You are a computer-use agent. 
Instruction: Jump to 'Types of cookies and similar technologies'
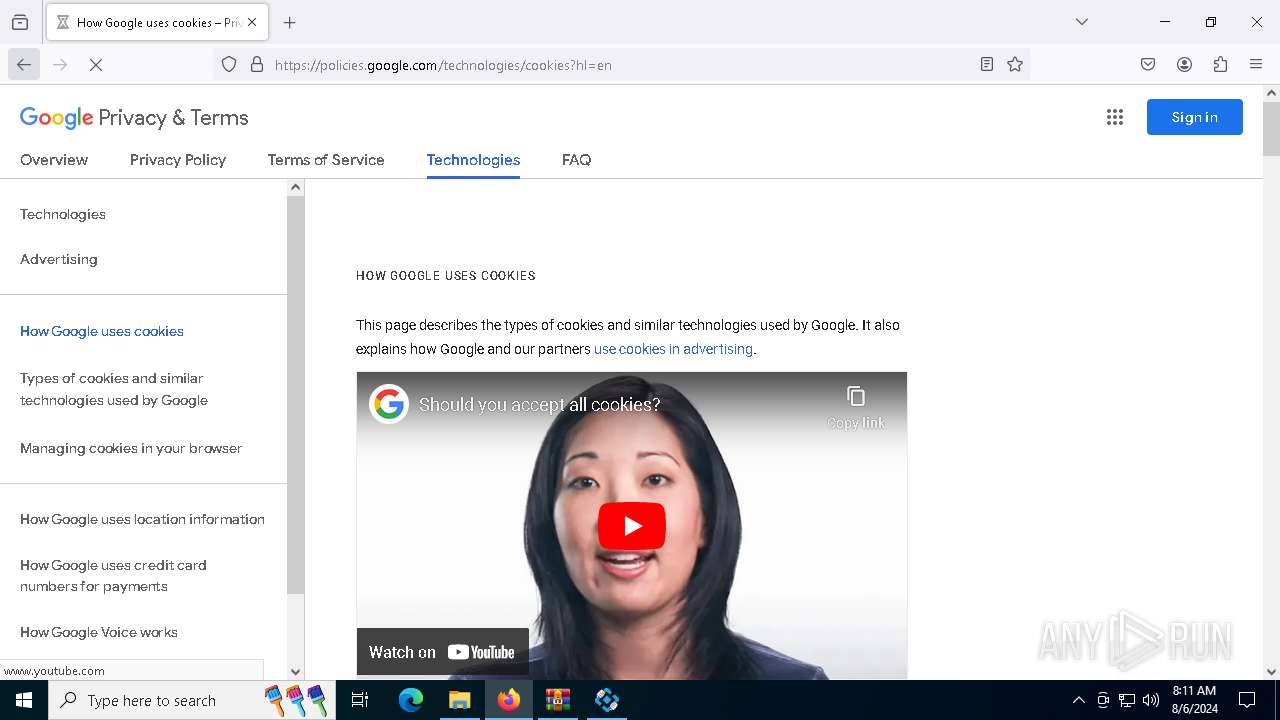pos(114,389)
